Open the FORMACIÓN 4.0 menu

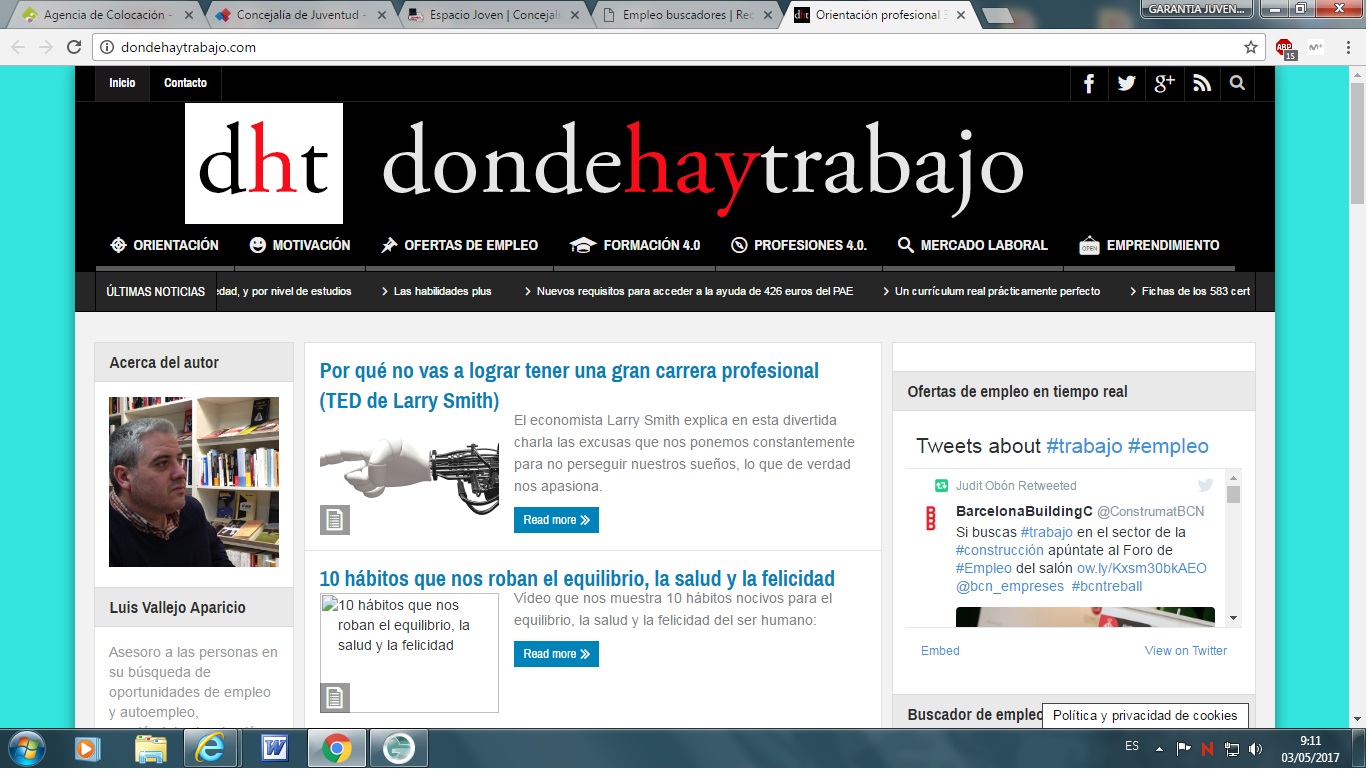(x=635, y=245)
